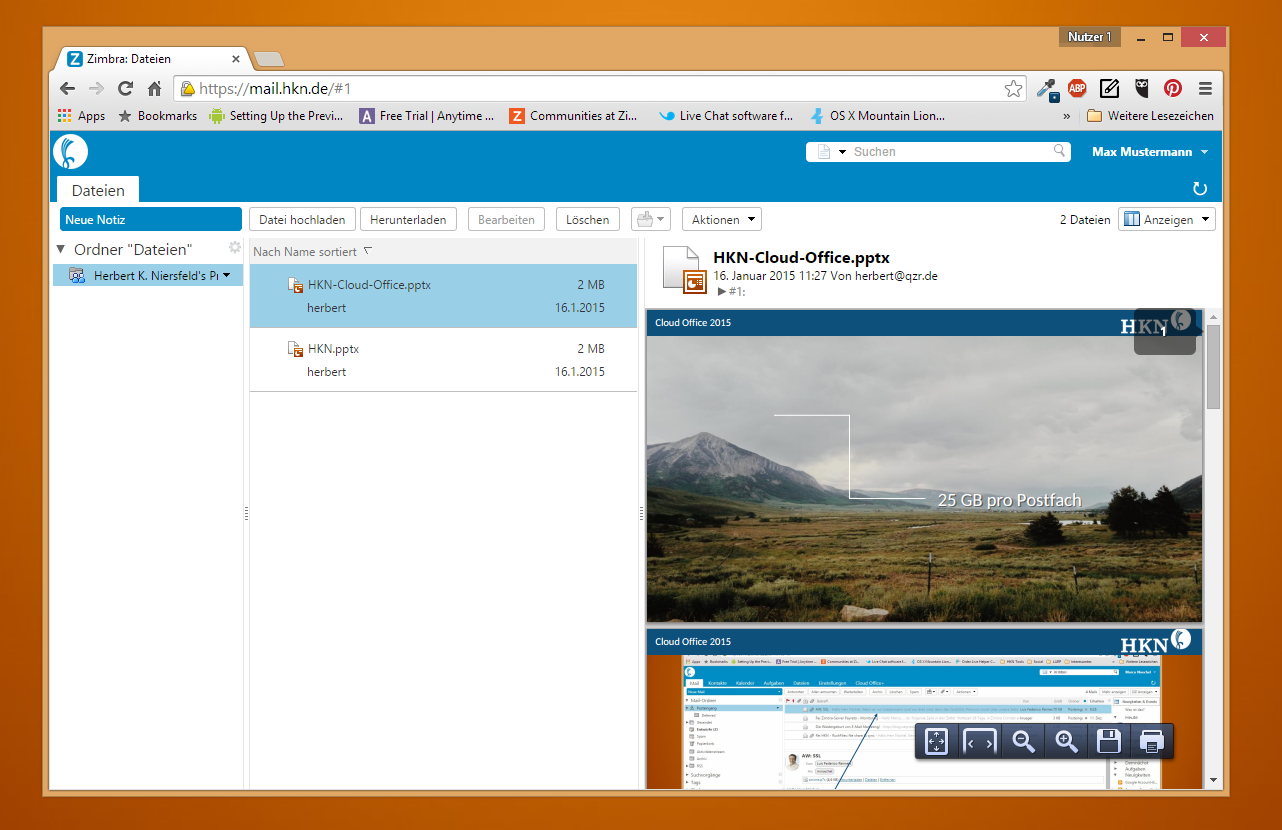The height and width of the screenshot is (830, 1282).
Task: Click the PowerPoint icon of HKN.pptx in the list
Action: point(295,349)
